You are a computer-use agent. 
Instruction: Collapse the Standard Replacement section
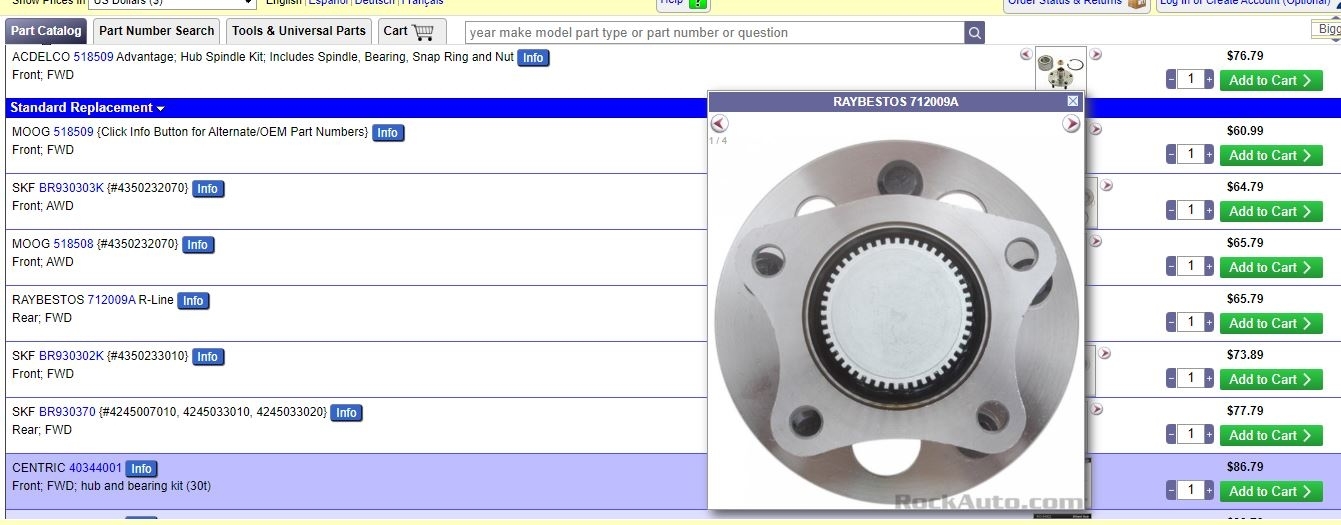87,108
